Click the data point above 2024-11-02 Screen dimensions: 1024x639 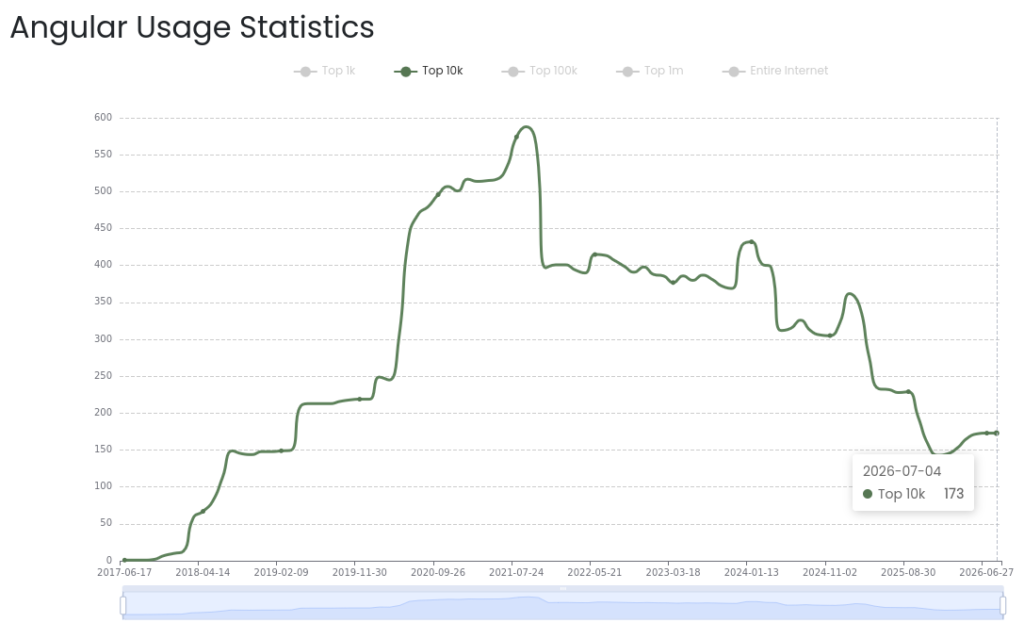[x=830, y=335]
